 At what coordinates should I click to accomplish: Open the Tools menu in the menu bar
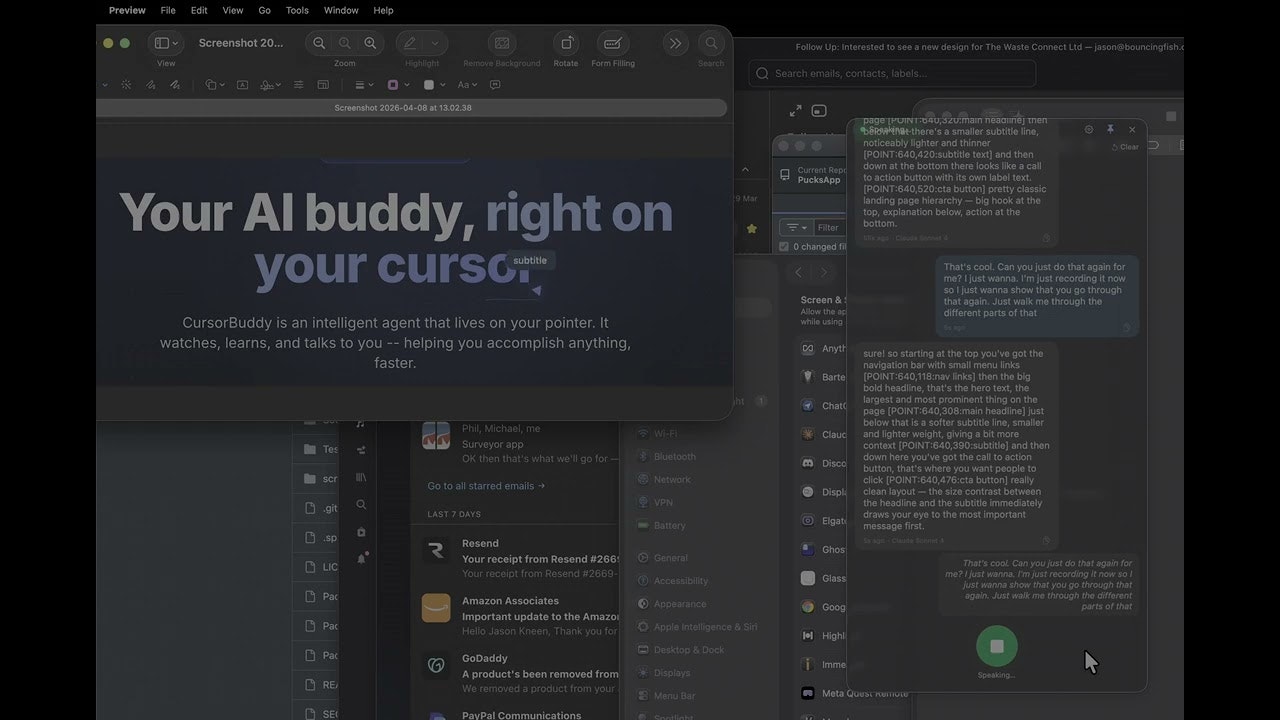(296, 10)
